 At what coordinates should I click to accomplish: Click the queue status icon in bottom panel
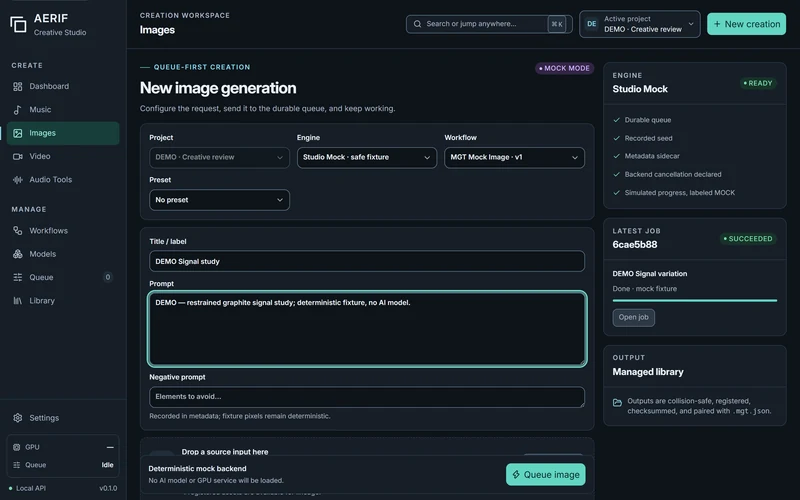16,465
